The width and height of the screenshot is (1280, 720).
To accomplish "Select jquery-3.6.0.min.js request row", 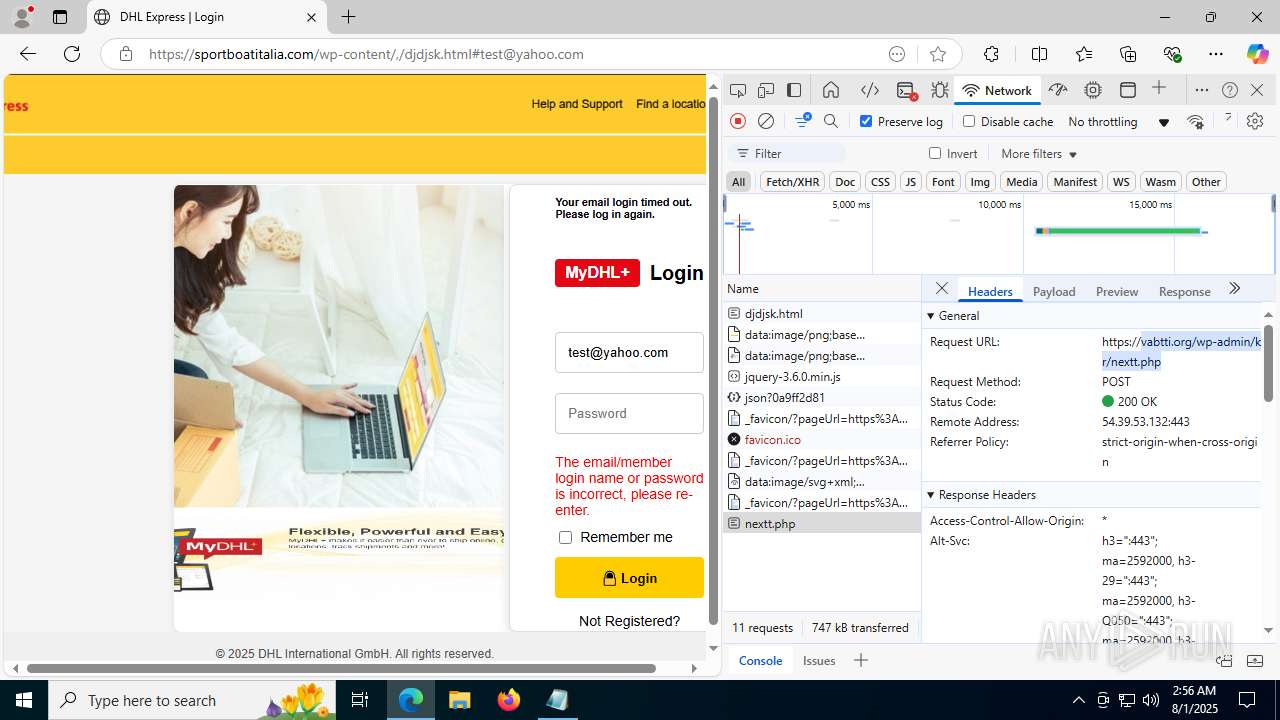I will pyautogui.click(x=821, y=376).
